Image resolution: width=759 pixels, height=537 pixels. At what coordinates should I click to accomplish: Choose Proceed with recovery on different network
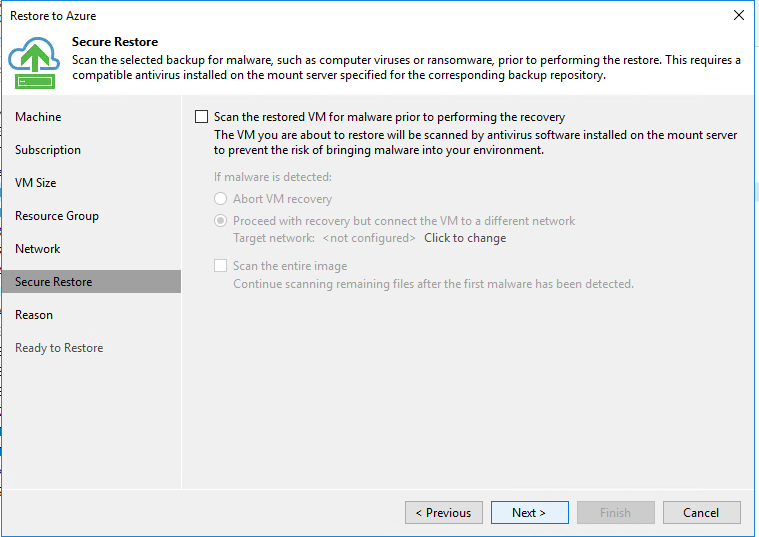click(221, 221)
